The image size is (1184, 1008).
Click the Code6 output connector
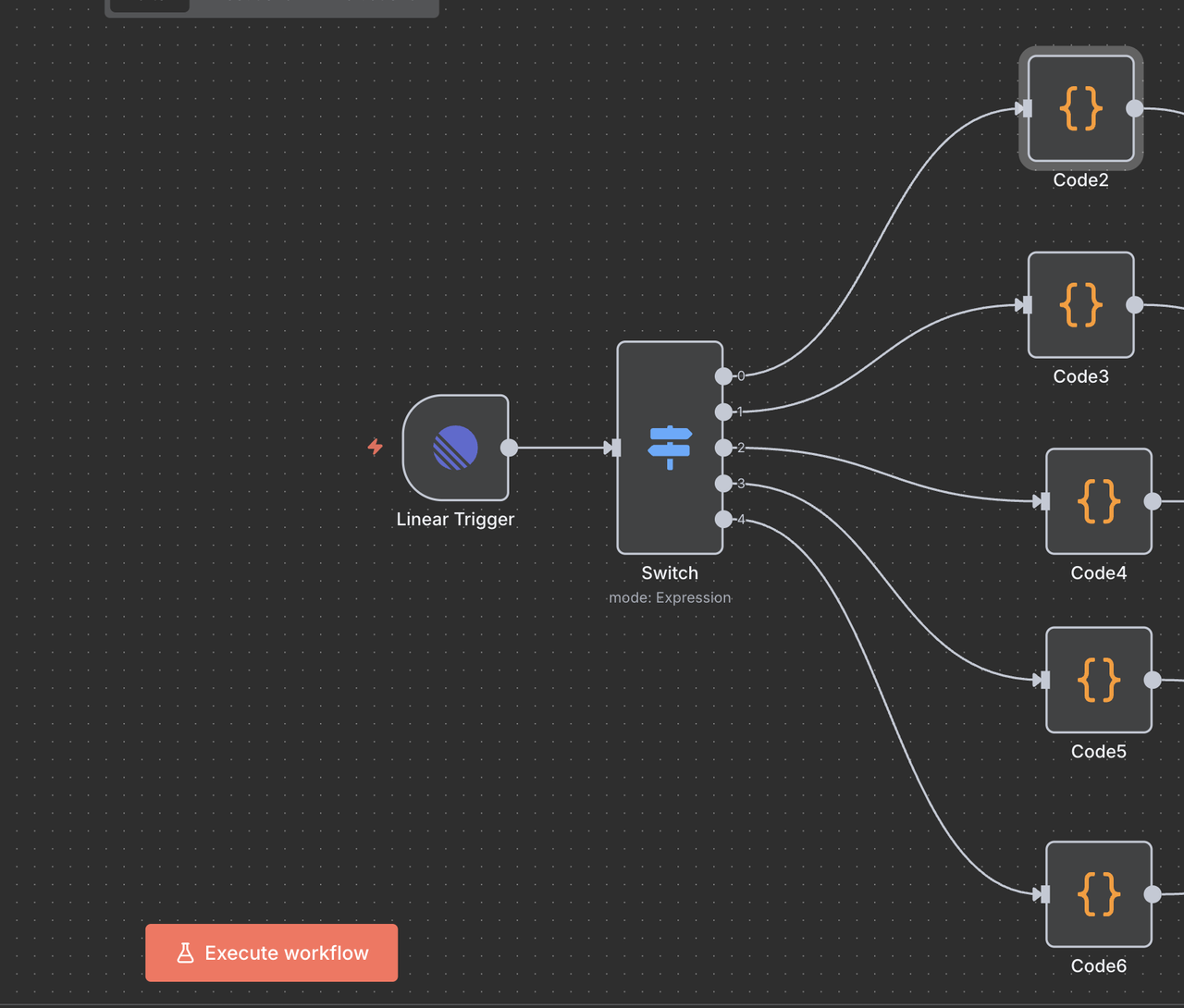click(1153, 894)
